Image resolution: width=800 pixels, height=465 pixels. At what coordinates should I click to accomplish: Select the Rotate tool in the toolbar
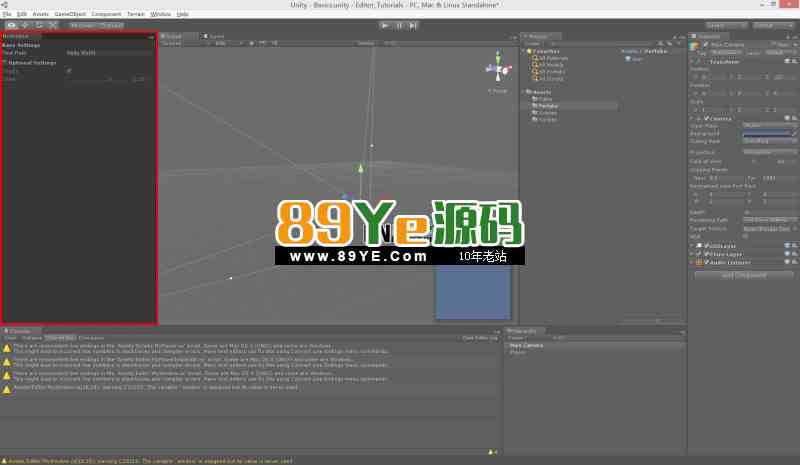click(x=39, y=25)
